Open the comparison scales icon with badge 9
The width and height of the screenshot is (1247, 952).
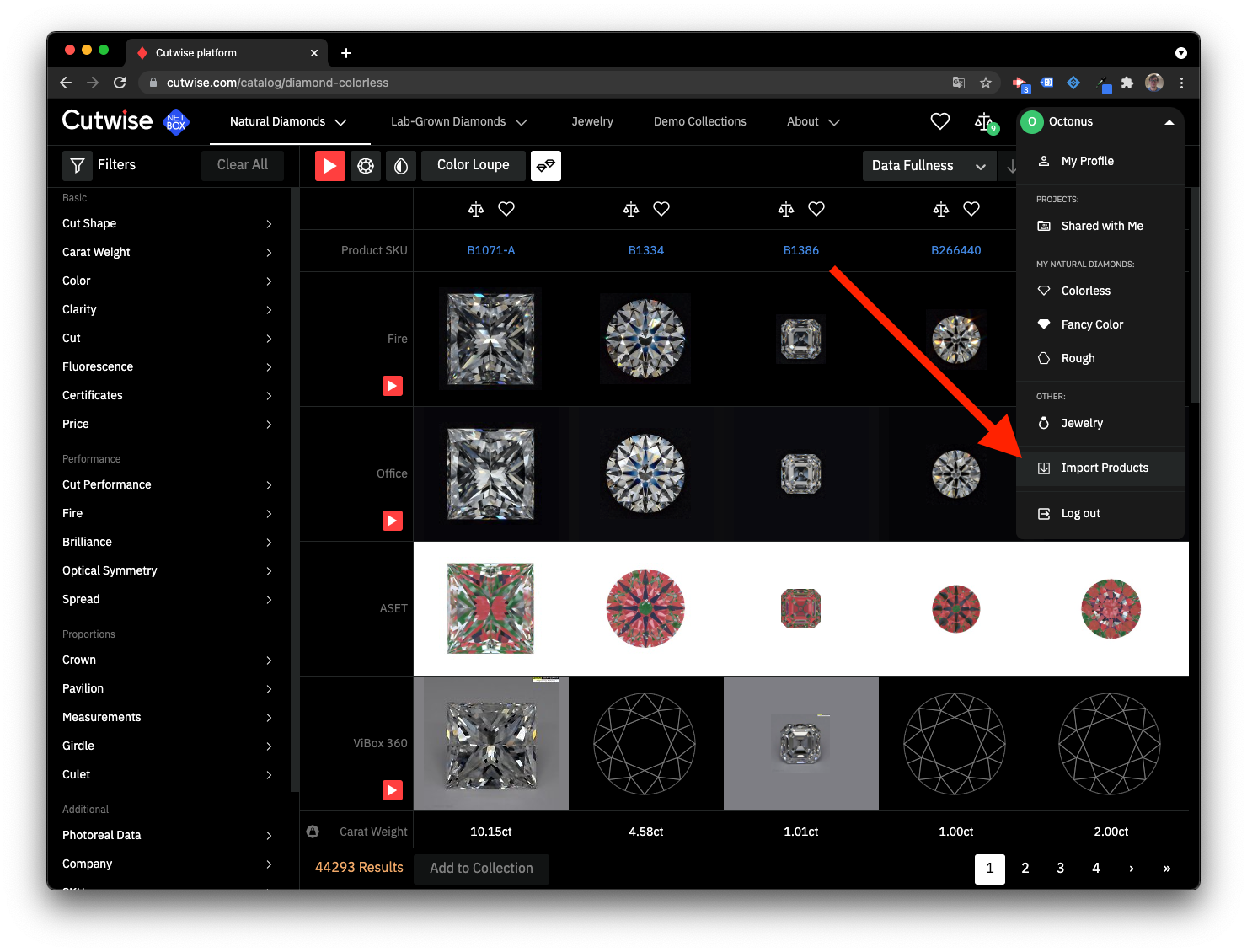(x=985, y=123)
